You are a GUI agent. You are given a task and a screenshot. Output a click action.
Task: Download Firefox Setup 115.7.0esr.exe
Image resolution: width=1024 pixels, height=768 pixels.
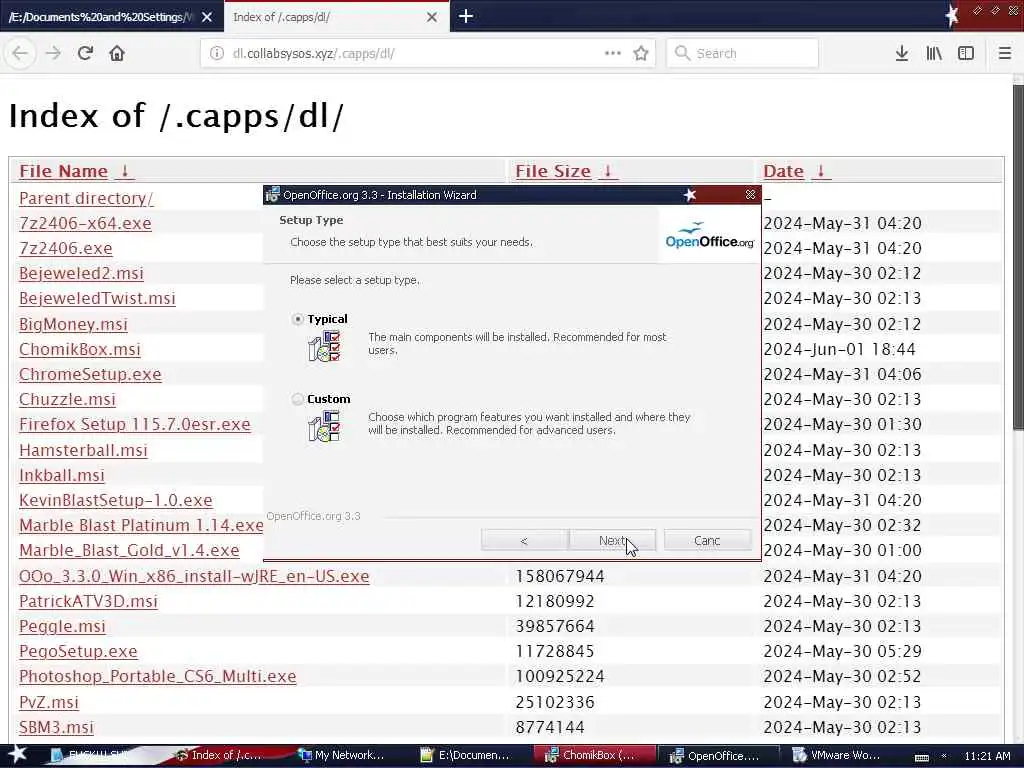tap(135, 424)
